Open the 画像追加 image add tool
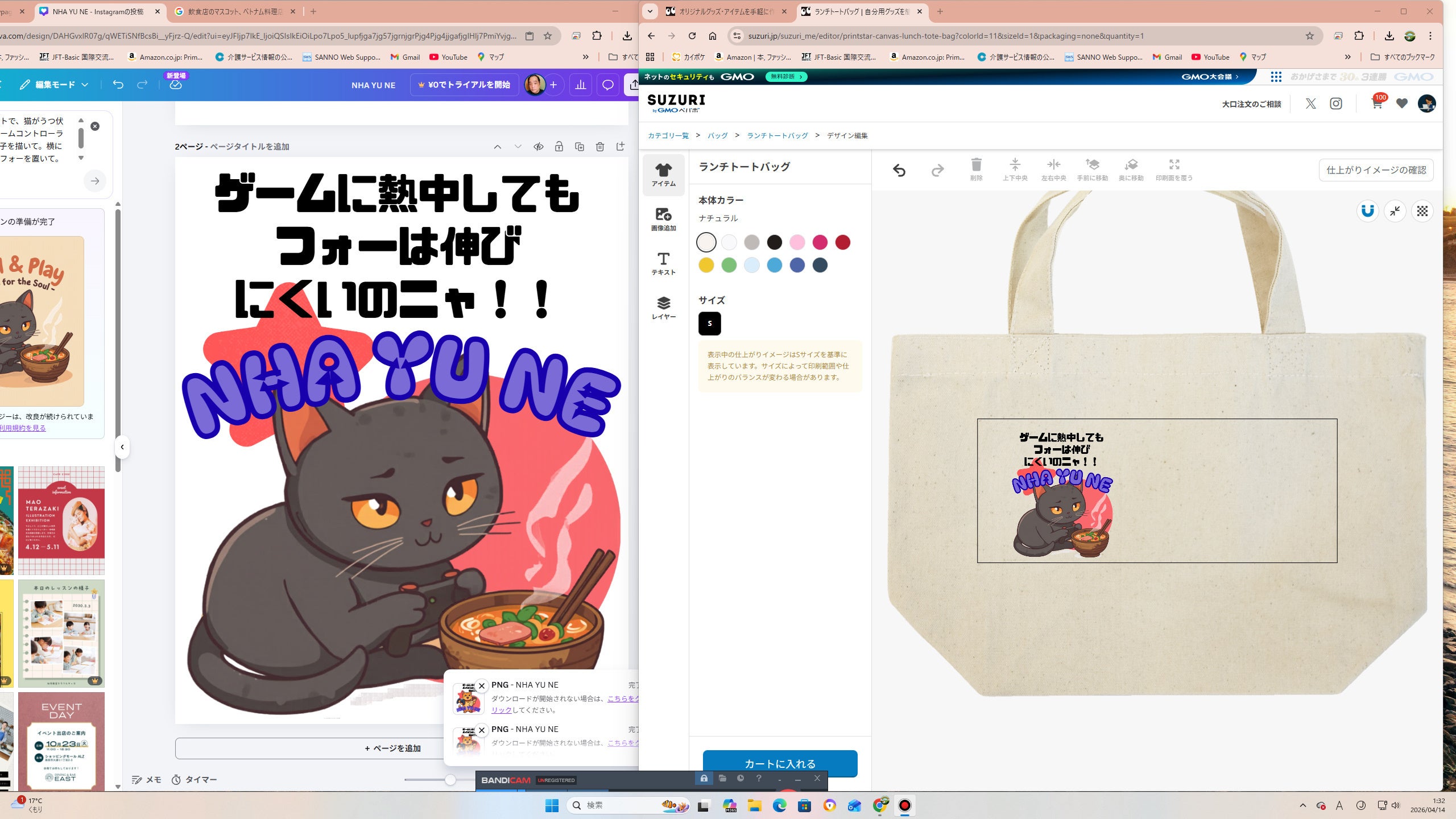The image size is (1456, 819). pyautogui.click(x=663, y=219)
